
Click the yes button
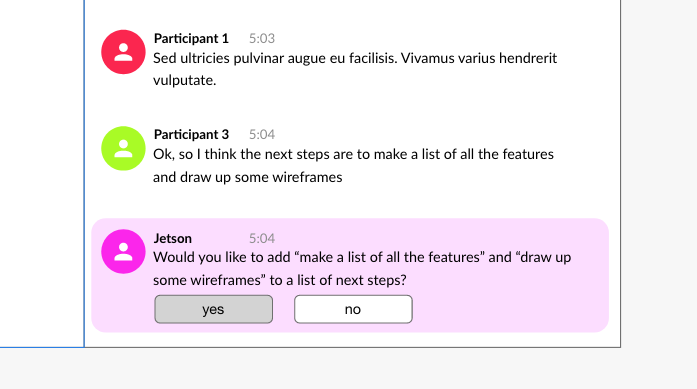point(213,309)
